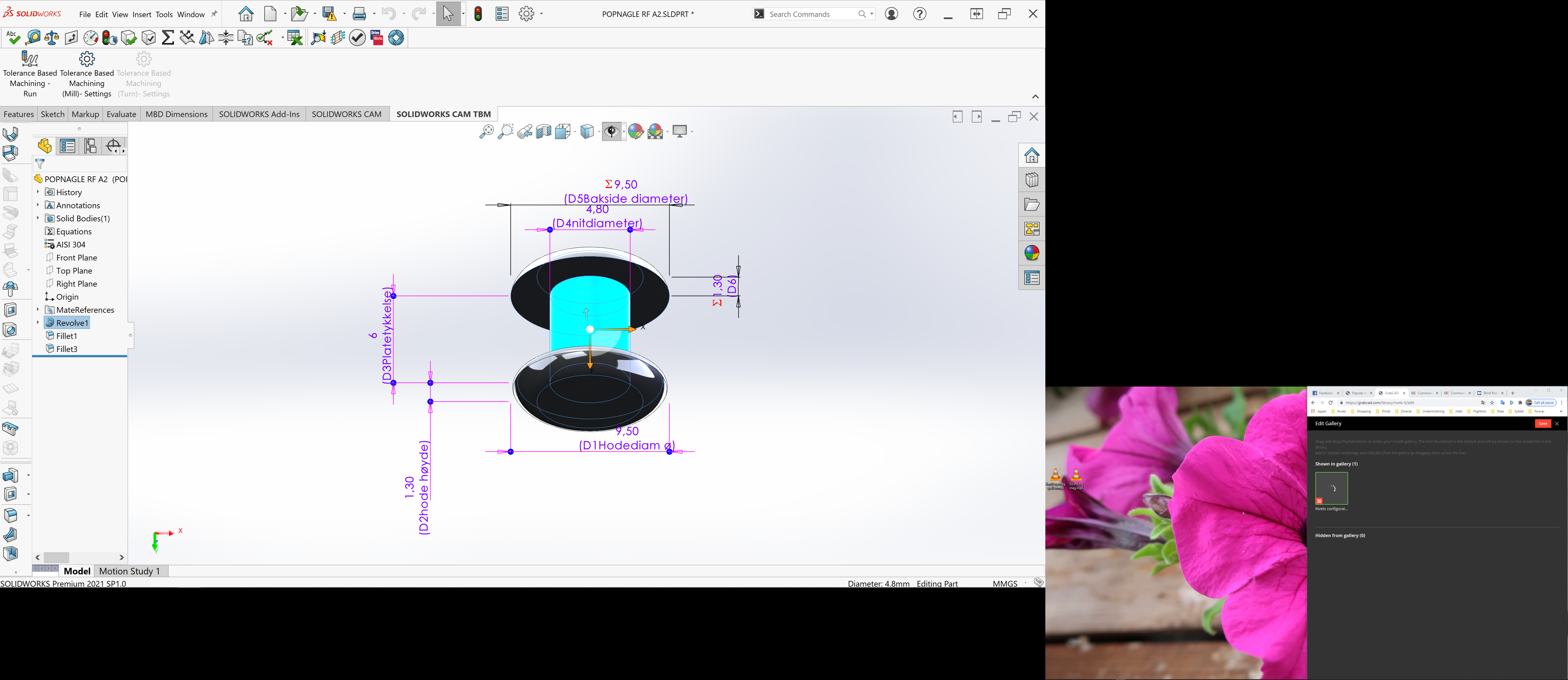Switch to the Motion Study 1 tab
The height and width of the screenshot is (680, 1568).
[130, 571]
